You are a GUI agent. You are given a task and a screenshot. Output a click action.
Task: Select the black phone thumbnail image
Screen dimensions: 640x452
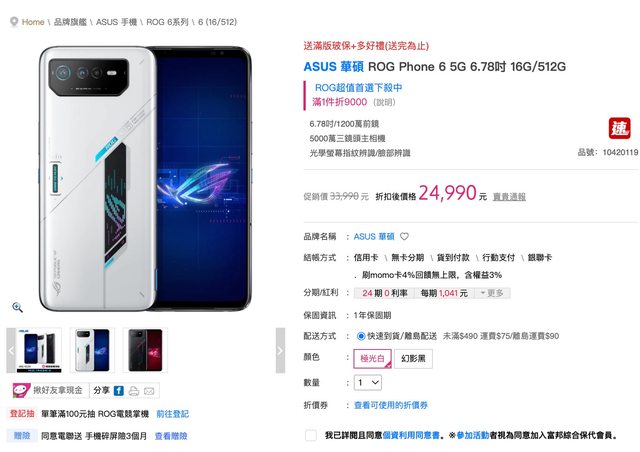(x=145, y=350)
